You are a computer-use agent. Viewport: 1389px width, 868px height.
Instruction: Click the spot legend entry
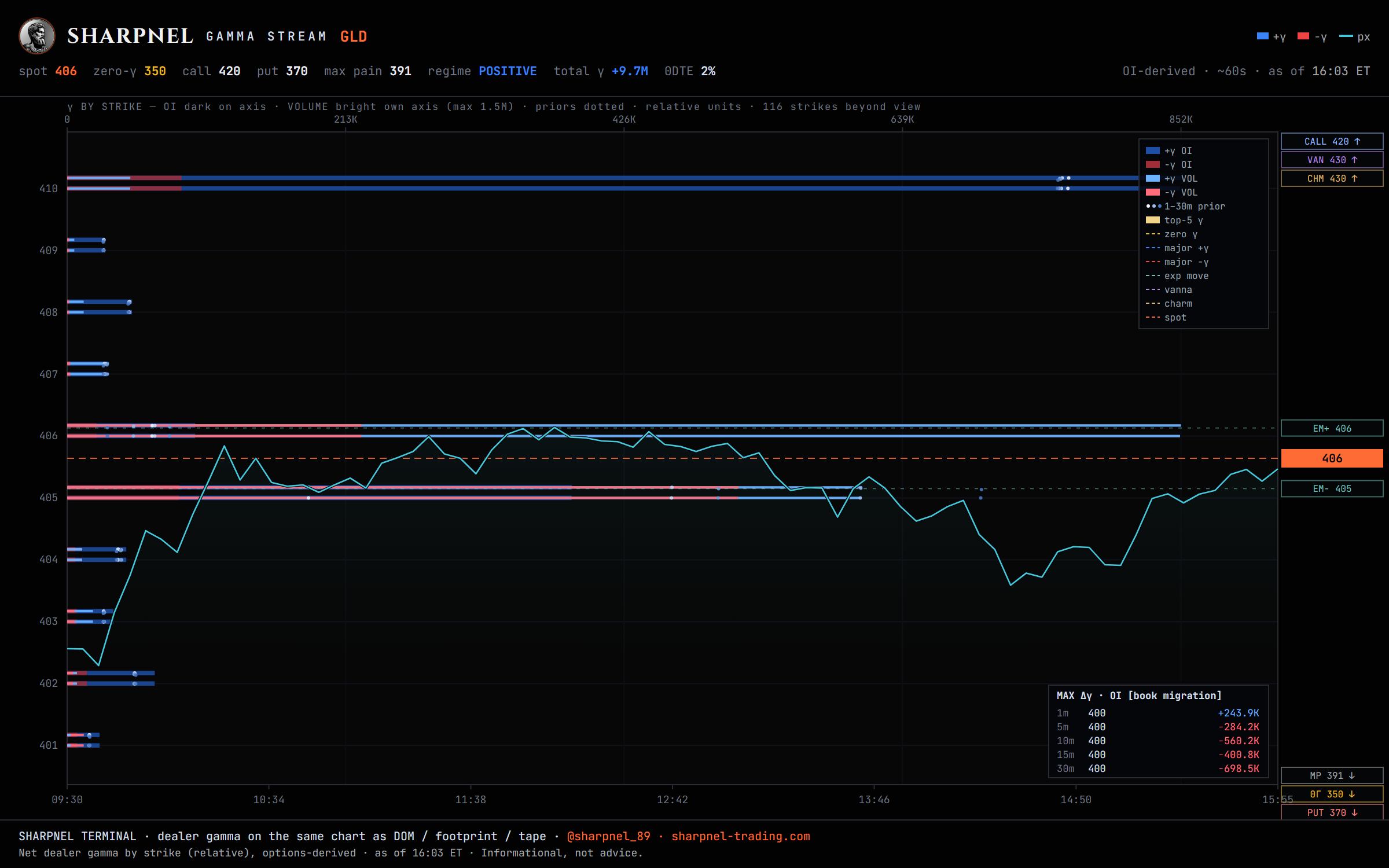1166,317
